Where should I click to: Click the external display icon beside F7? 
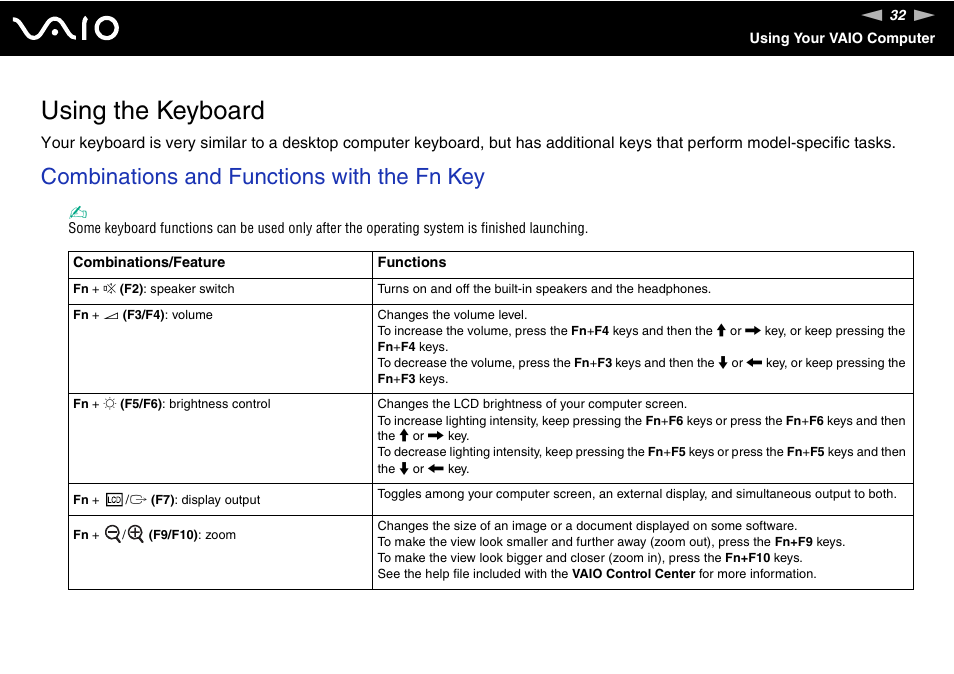[x=138, y=500]
